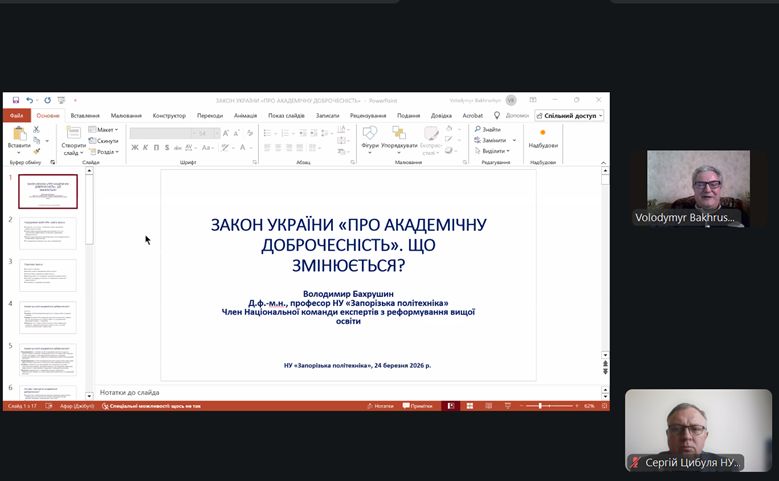The image size is (779, 481).
Task: Click the Reset (Скинути) slide button
Action: coord(104,141)
